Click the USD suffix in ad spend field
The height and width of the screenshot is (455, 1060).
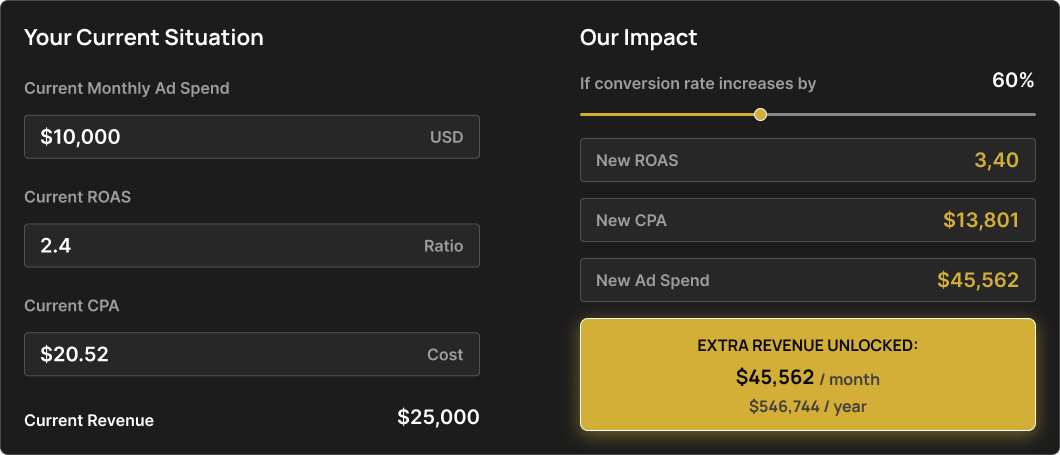tap(447, 137)
